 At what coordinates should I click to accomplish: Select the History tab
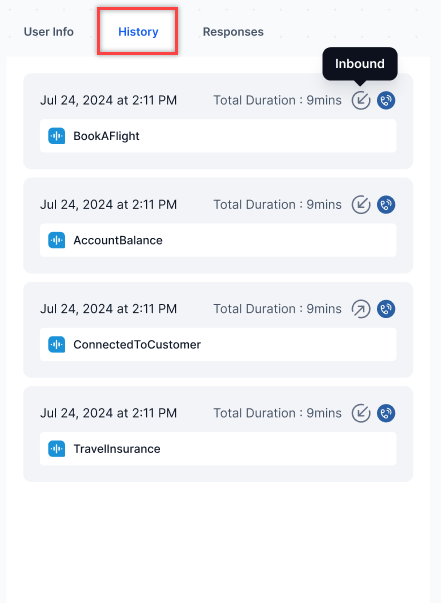(x=138, y=32)
